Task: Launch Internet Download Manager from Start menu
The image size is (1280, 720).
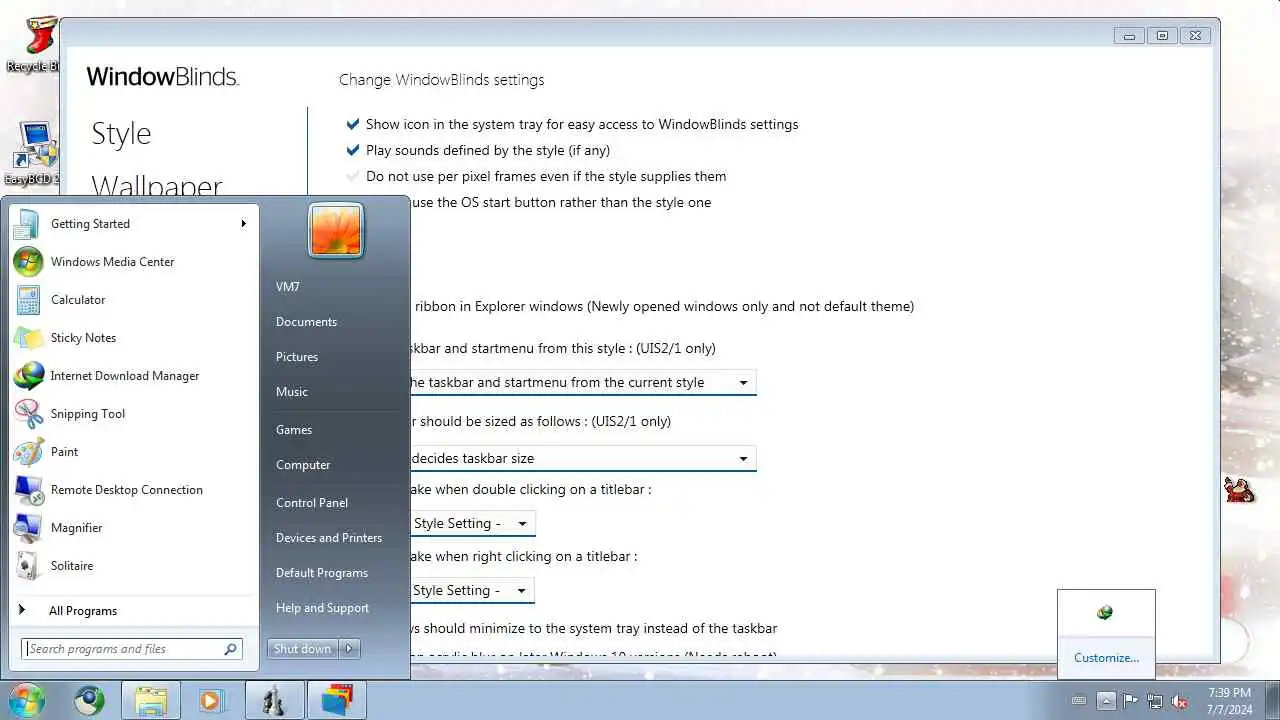Action: pos(133,376)
